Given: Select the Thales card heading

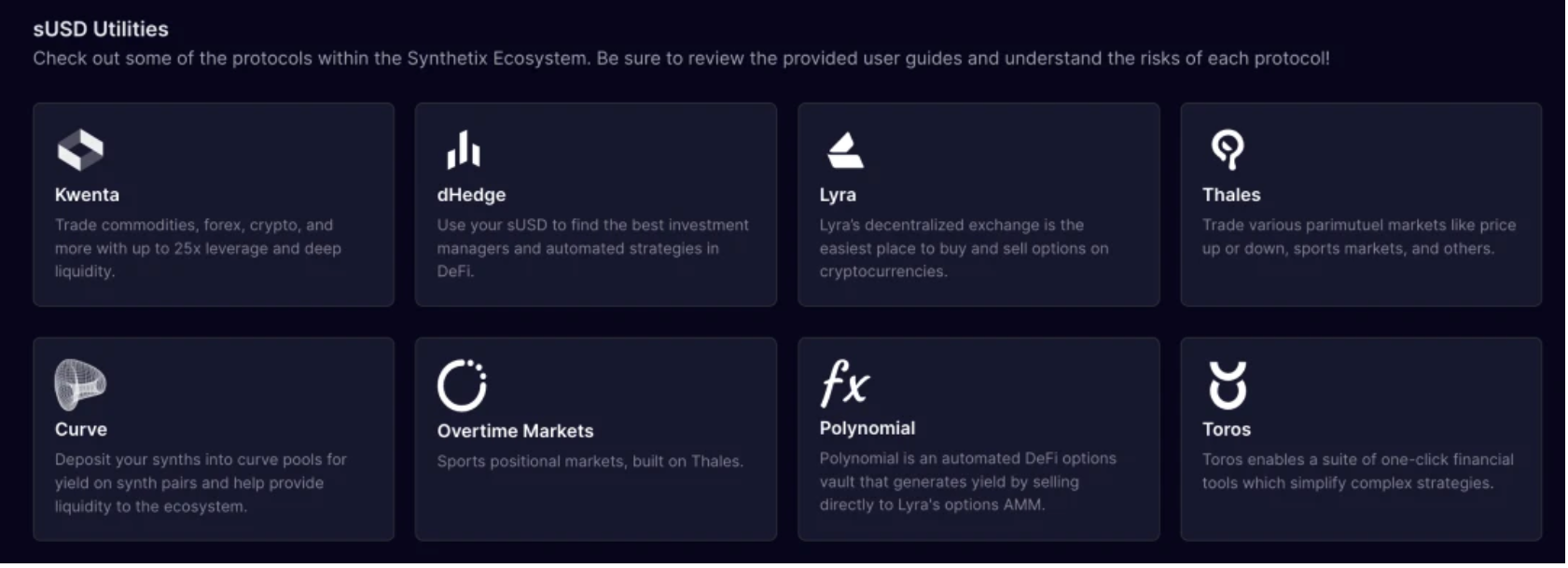Looking at the screenshot, I should point(1231,195).
